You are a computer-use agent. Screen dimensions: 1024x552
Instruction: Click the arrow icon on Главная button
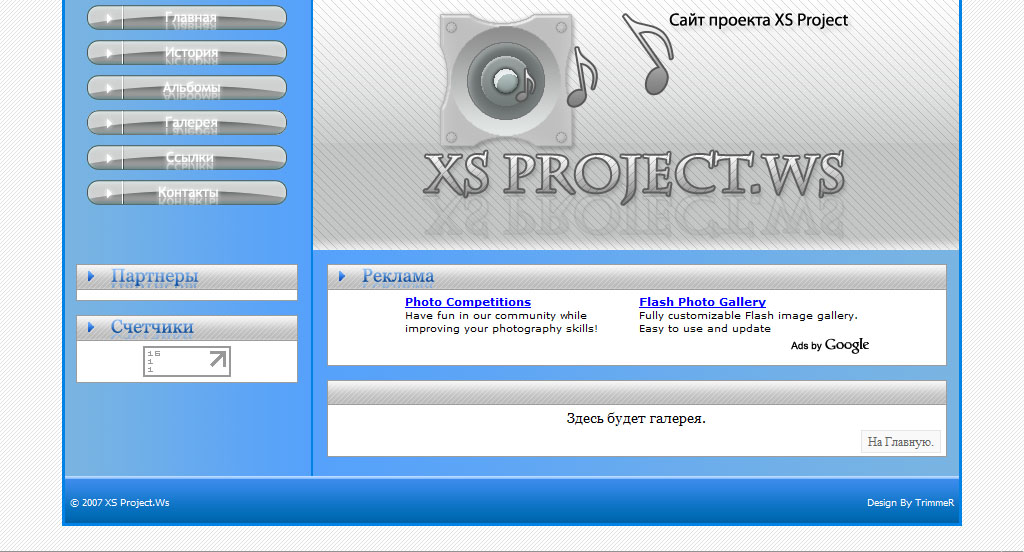tap(109, 18)
